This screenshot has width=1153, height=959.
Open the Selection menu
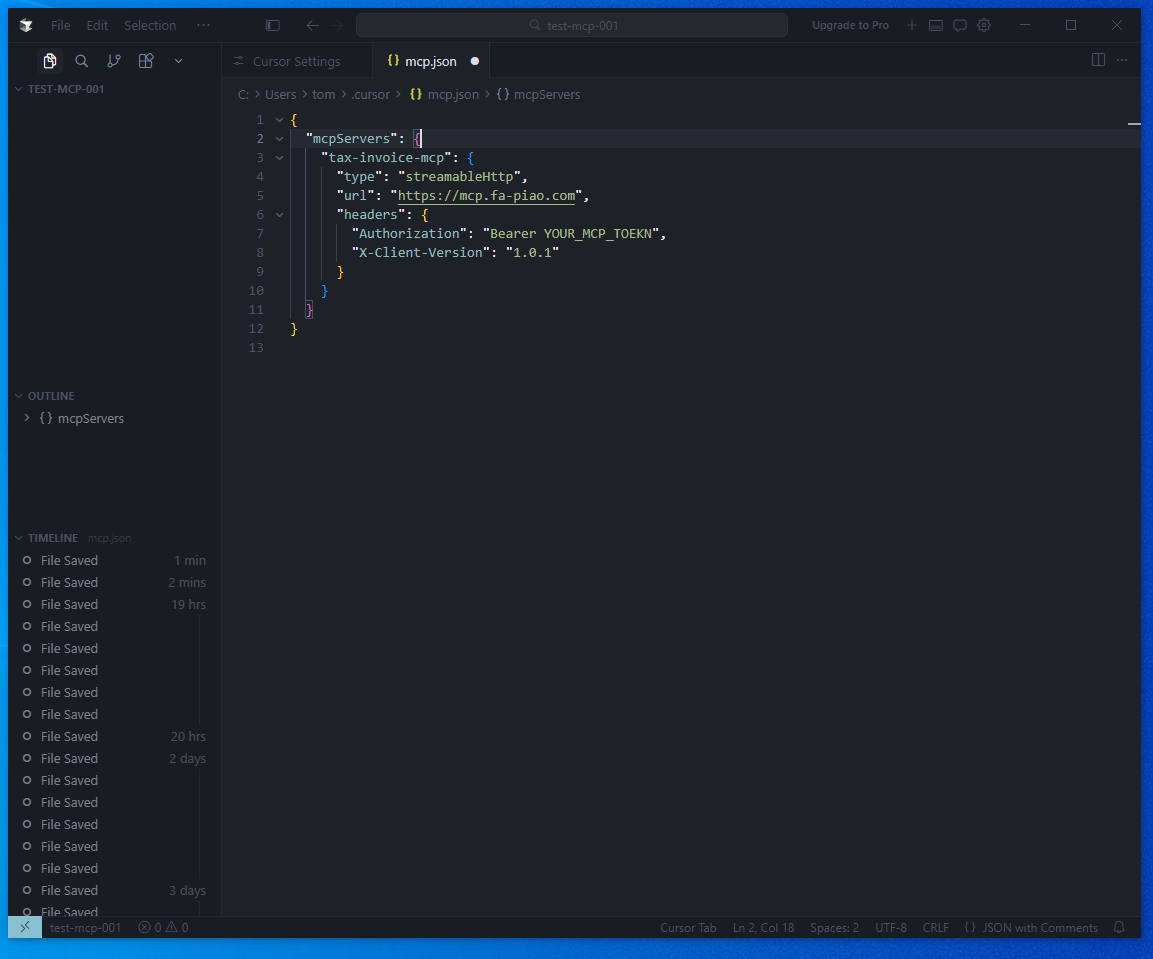click(x=150, y=25)
